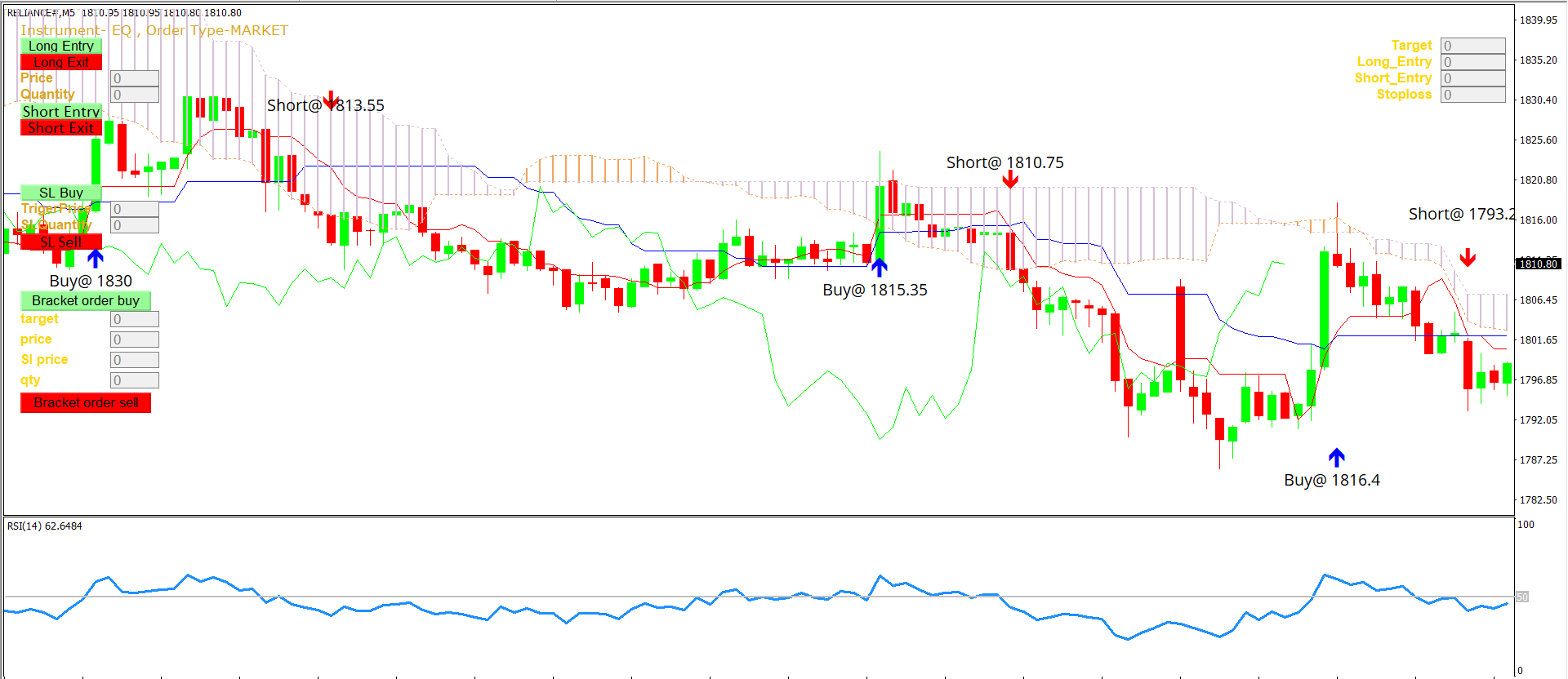1568x679 pixels.
Task: Place a Bracket order sell
Action: click(x=86, y=402)
